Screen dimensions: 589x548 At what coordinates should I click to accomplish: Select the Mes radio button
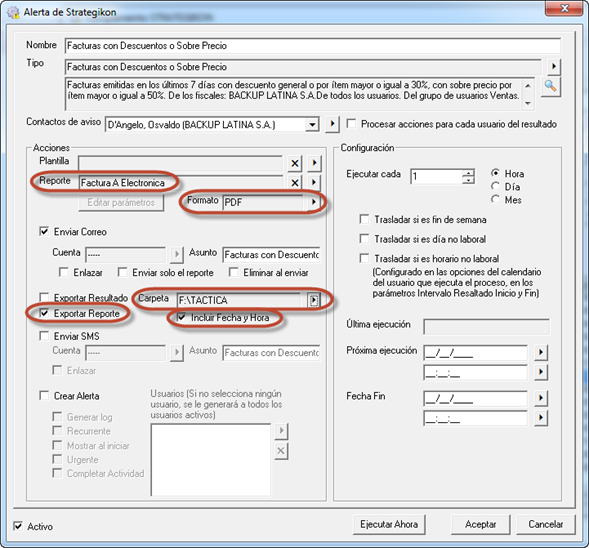(x=495, y=199)
